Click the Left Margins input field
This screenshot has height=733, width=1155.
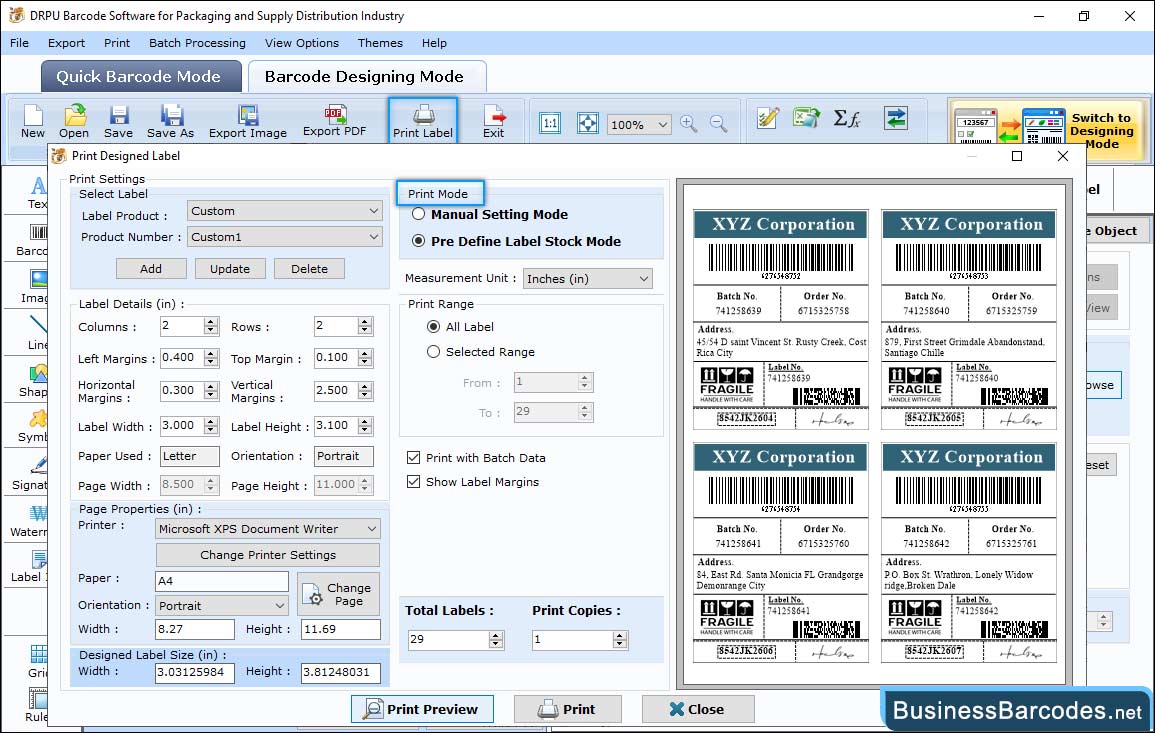pyautogui.click(x=183, y=358)
